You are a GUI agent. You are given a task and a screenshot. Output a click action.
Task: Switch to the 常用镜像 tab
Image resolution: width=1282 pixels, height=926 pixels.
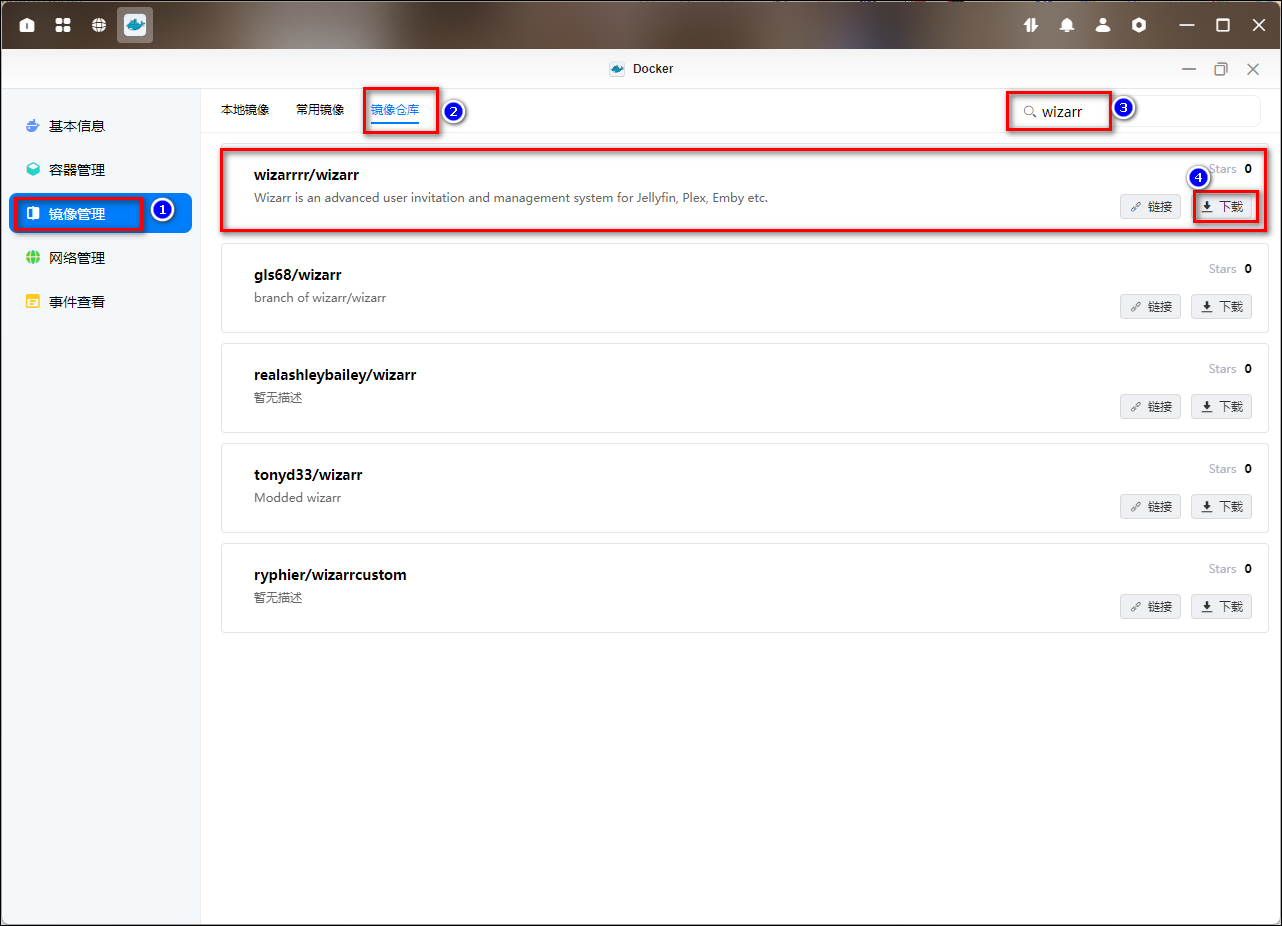pyautogui.click(x=320, y=110)
